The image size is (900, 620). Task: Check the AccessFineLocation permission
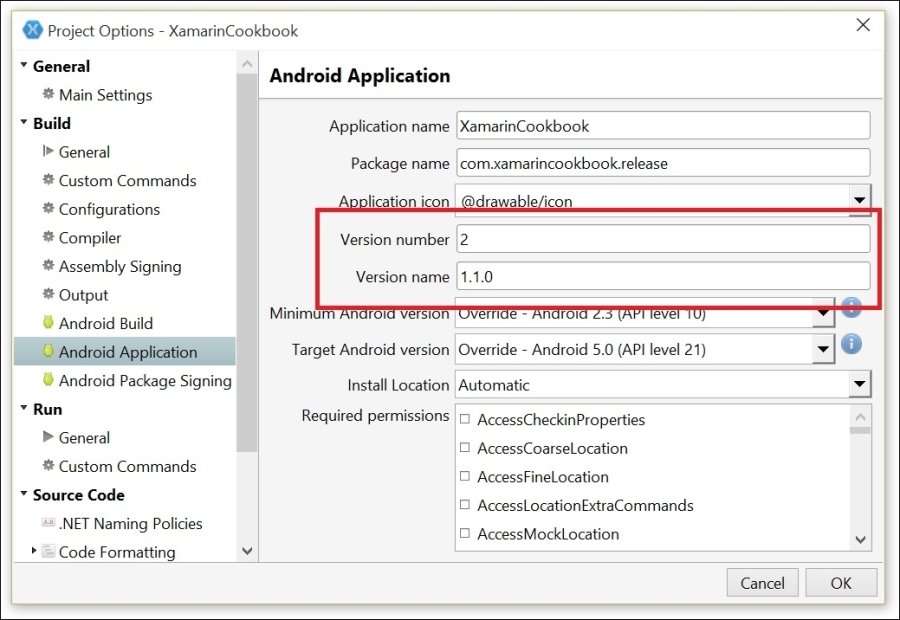coord(465,477)
